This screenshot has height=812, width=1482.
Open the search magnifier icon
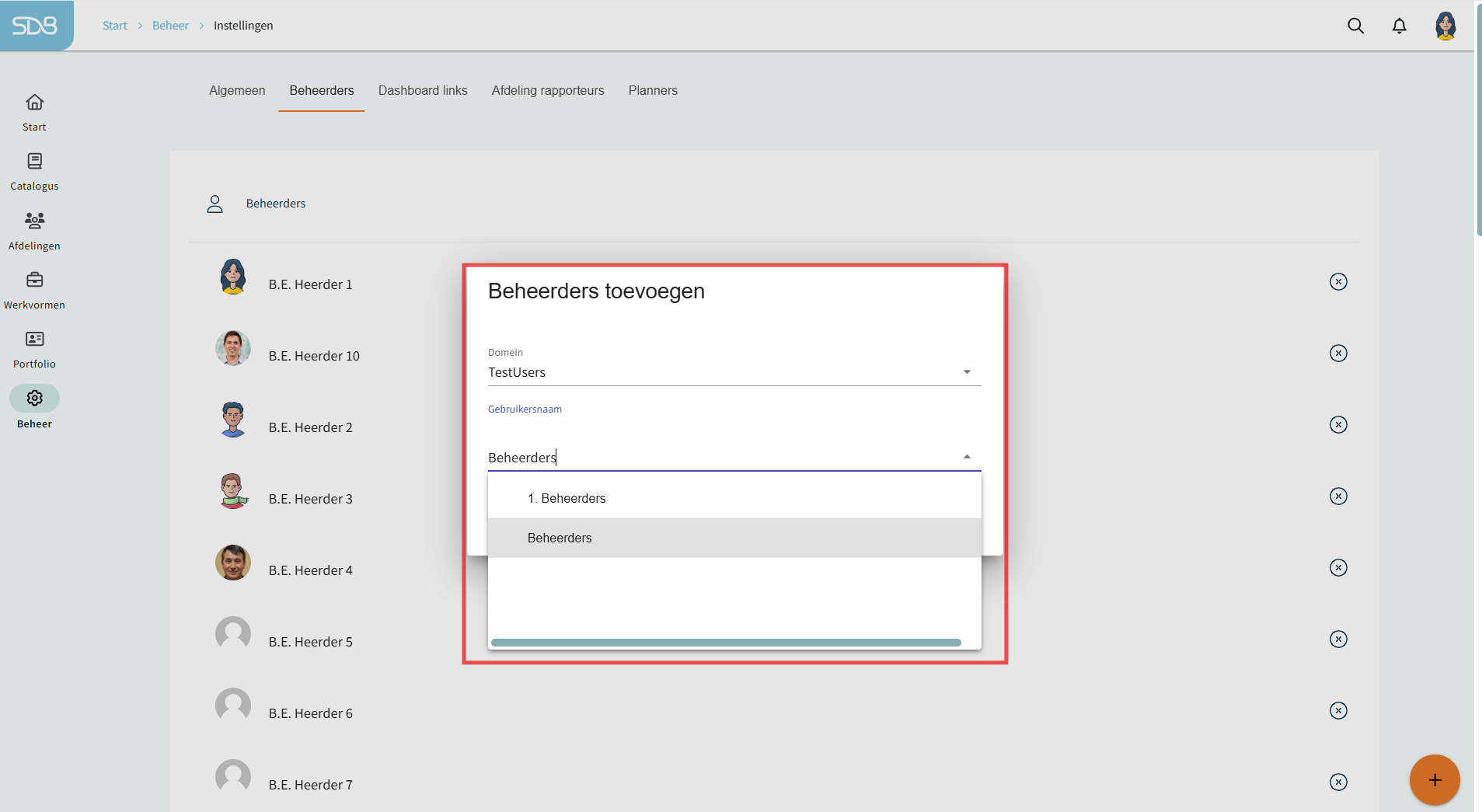pos(1355,26)
